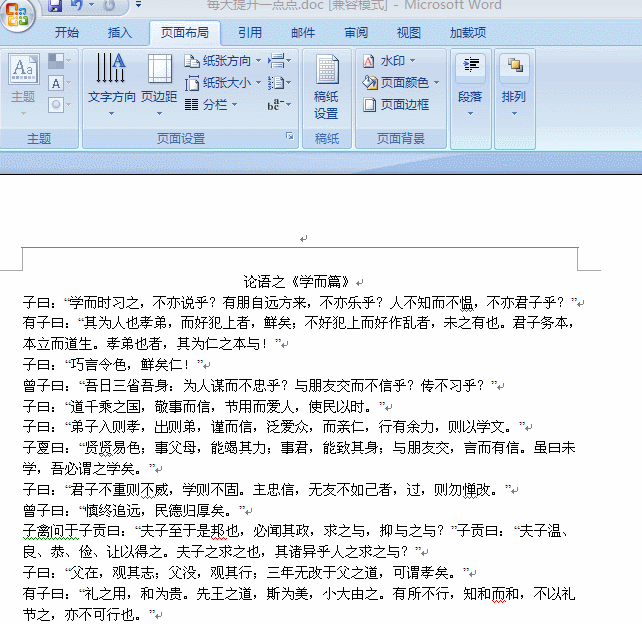Open the breaks (分隔符) dropdown icon
The width and height of the screenshot is (642, 624).
(x=280, y=61)
